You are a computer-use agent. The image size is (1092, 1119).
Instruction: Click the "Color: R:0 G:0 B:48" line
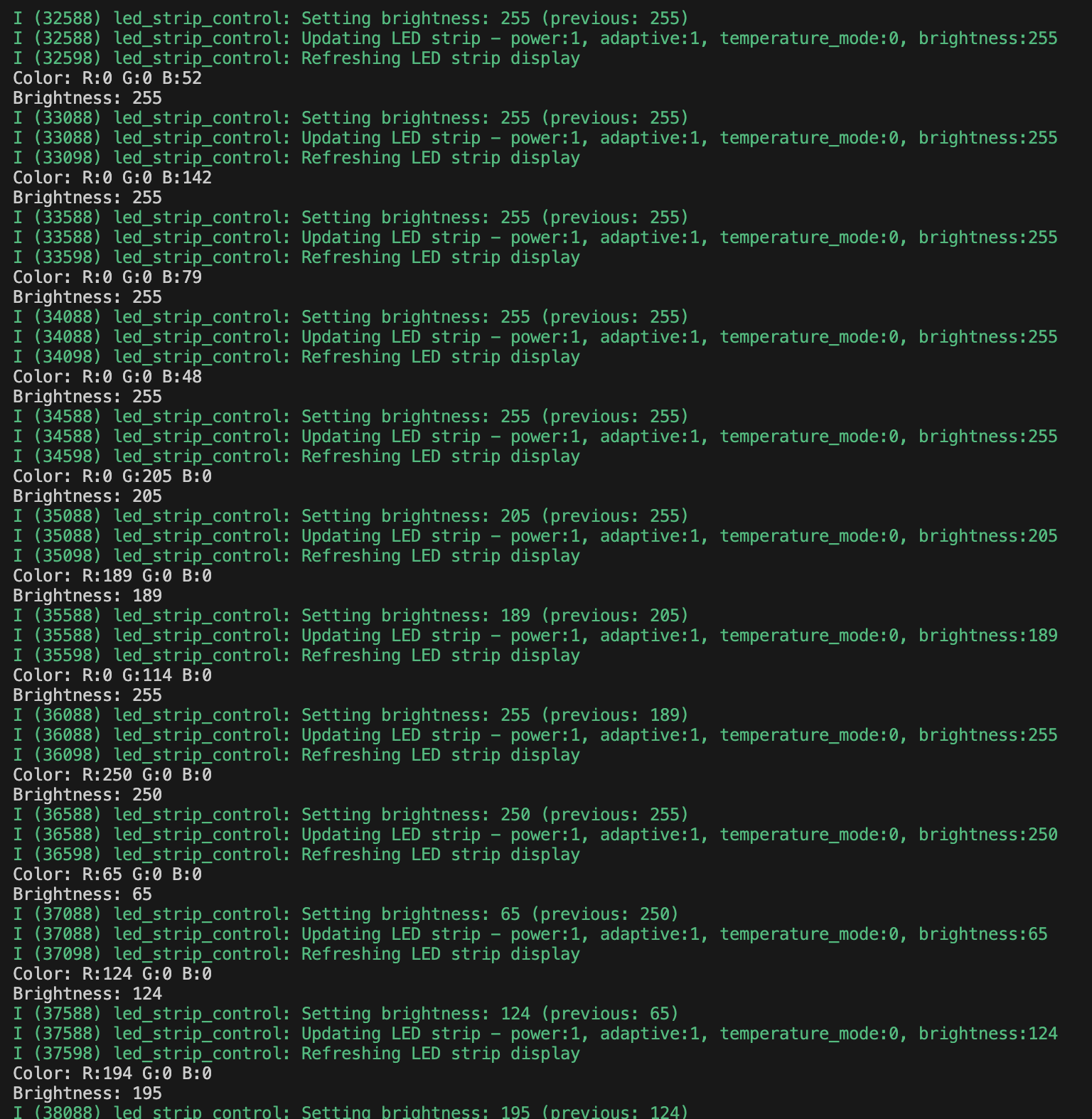tap(107, 377)
